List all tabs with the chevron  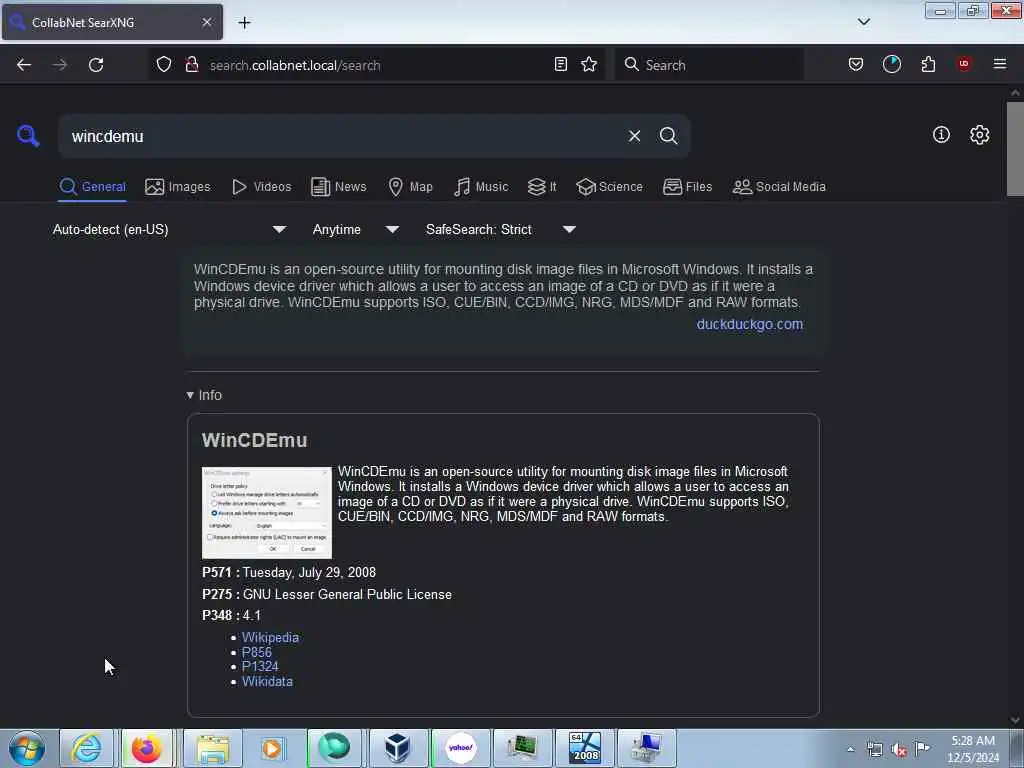pos(863,22)
